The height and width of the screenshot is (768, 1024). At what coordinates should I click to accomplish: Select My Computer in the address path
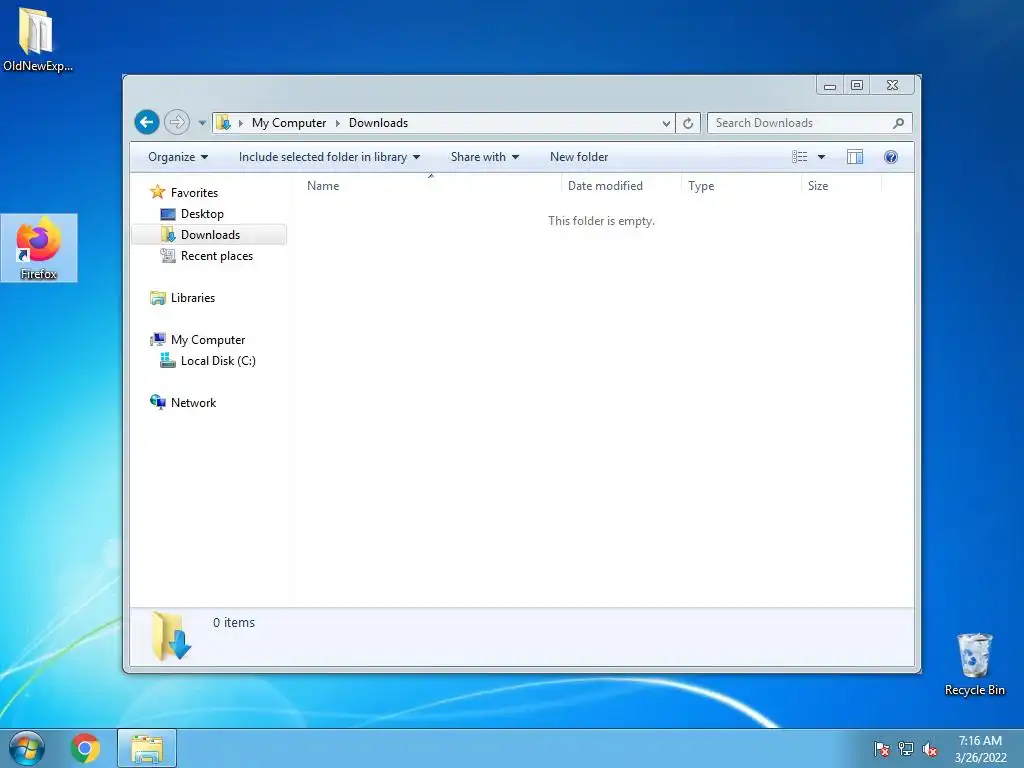tap(289, 123)
